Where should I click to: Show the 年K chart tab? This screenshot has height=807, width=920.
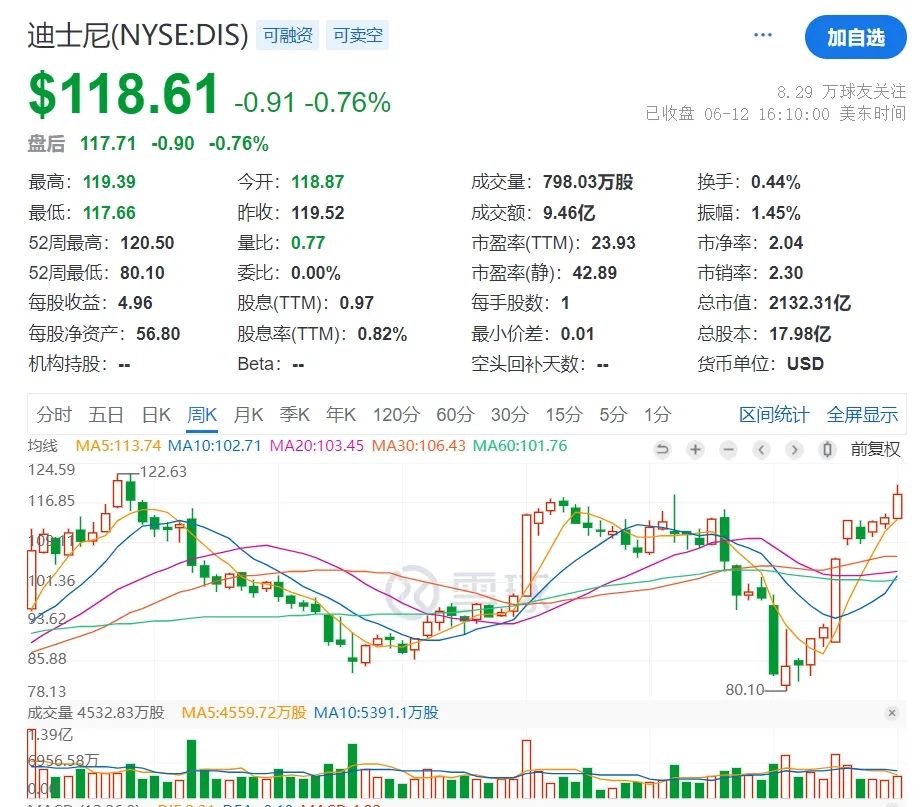[x=341, y=415]
